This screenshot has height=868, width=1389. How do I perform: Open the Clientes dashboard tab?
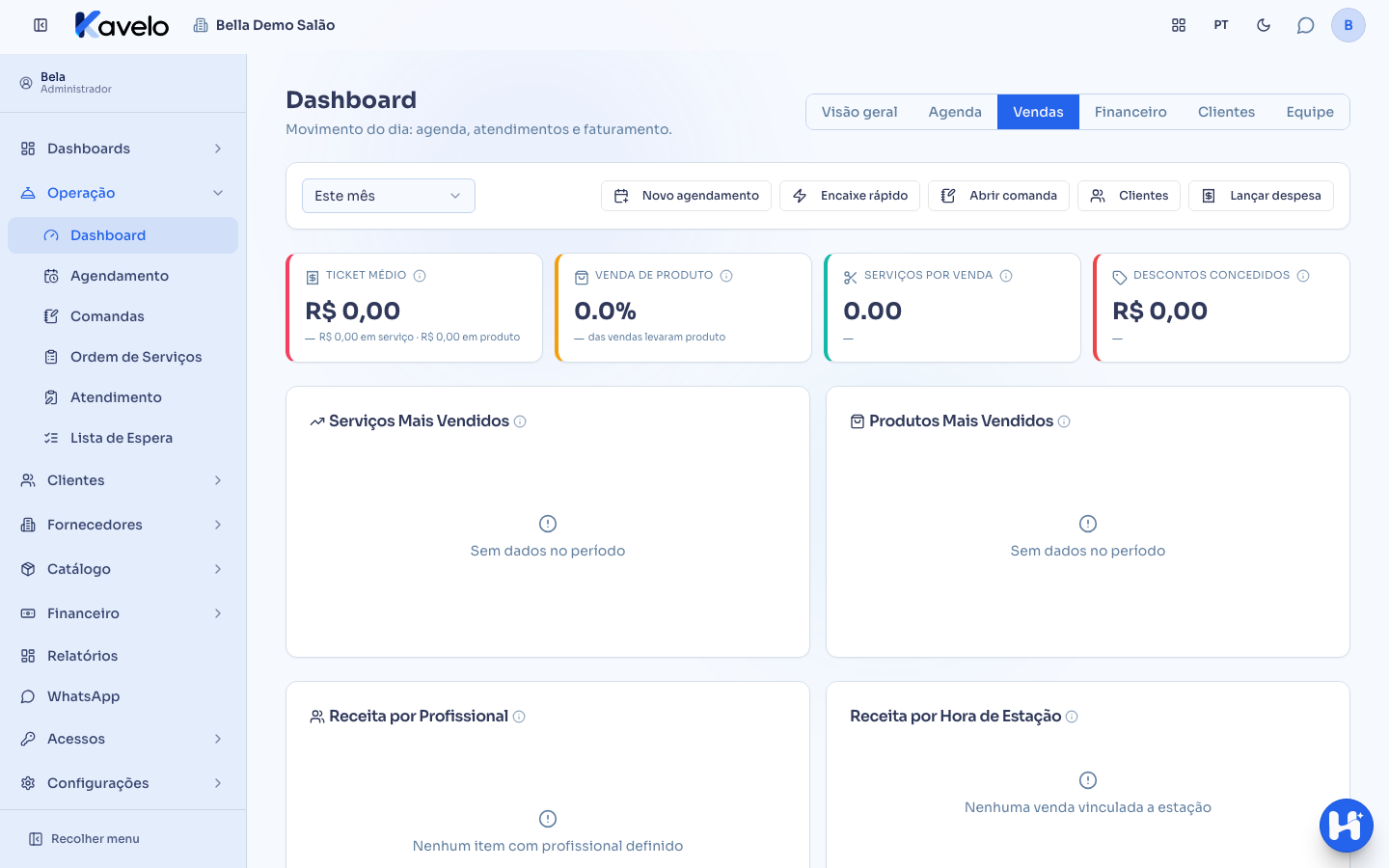point(1226,112)
